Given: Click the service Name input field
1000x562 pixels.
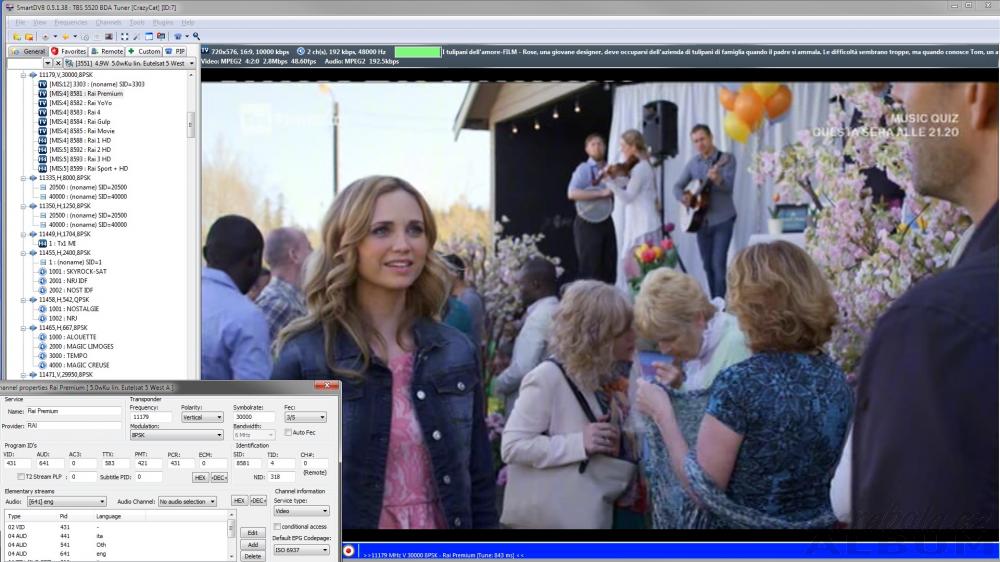Looking at the screenshot, I should [73, 411].
